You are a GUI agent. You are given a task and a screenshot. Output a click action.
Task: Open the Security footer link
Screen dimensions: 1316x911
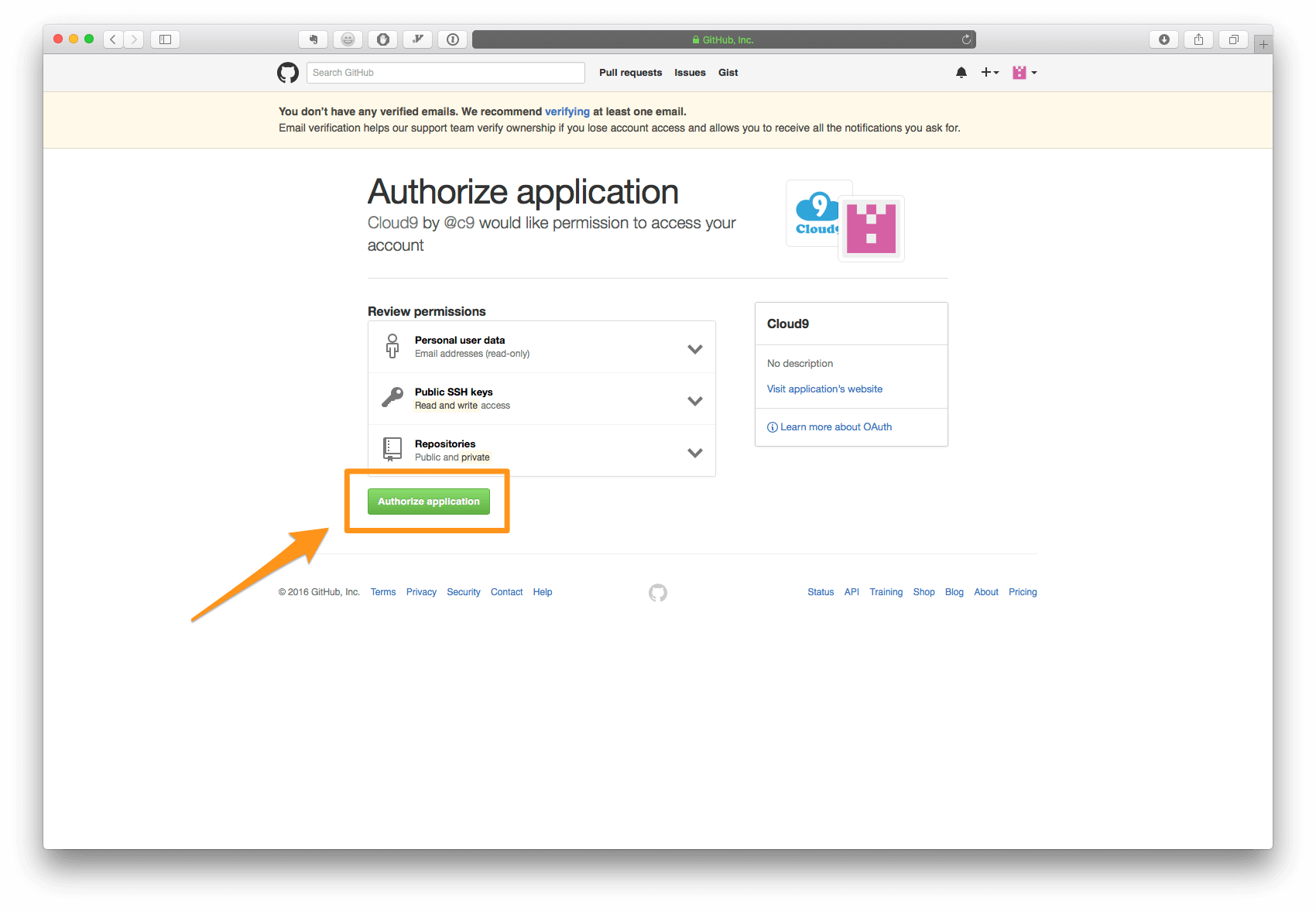point(464,592)
